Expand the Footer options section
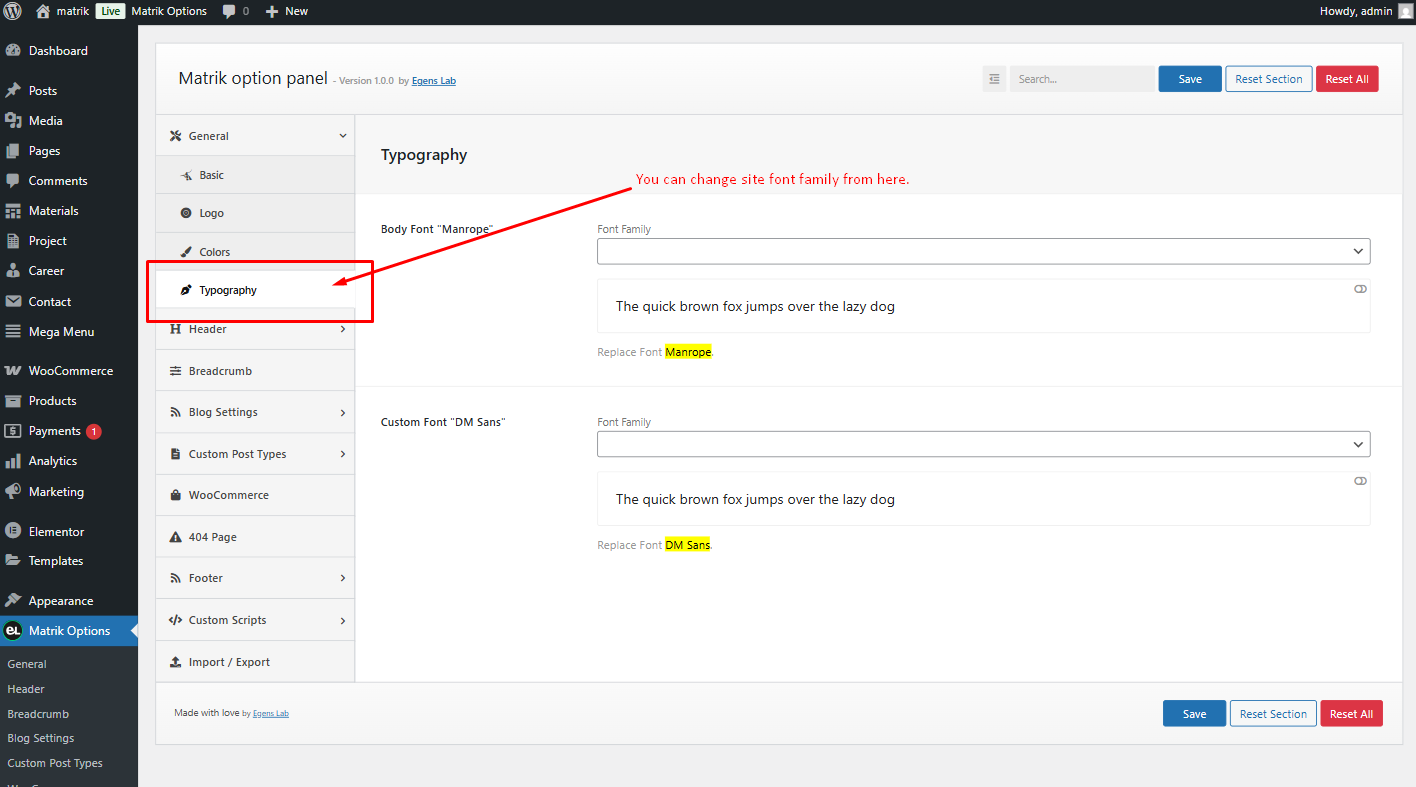1416x787 pixels. (255, 578)
